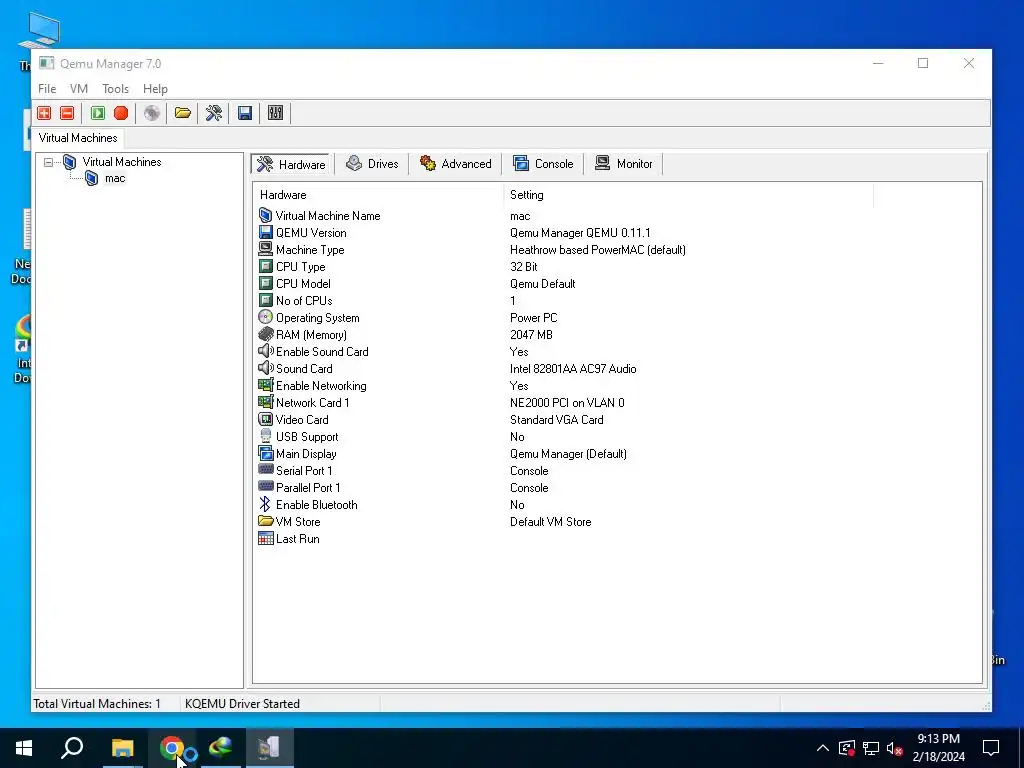Image resolution: width=1024 pixels, height=768 pixels.
Task: Click the USB Support plug icon
Action: (x=265, y=436)
